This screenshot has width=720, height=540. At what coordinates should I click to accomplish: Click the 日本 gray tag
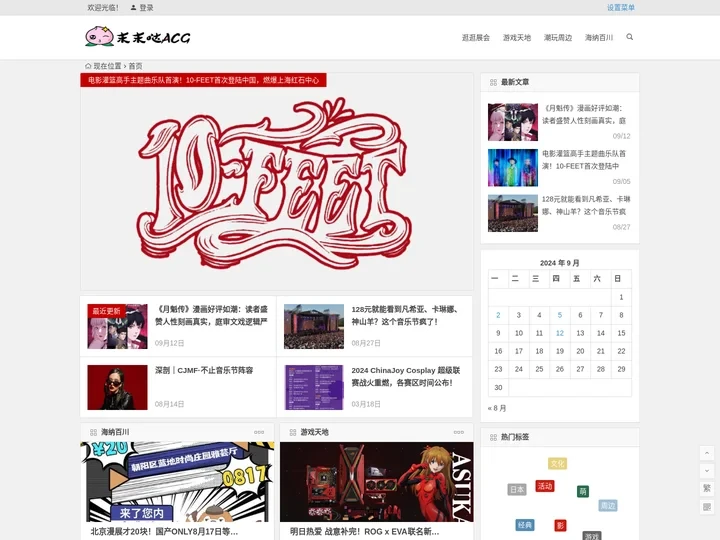[x=517, y=489]
